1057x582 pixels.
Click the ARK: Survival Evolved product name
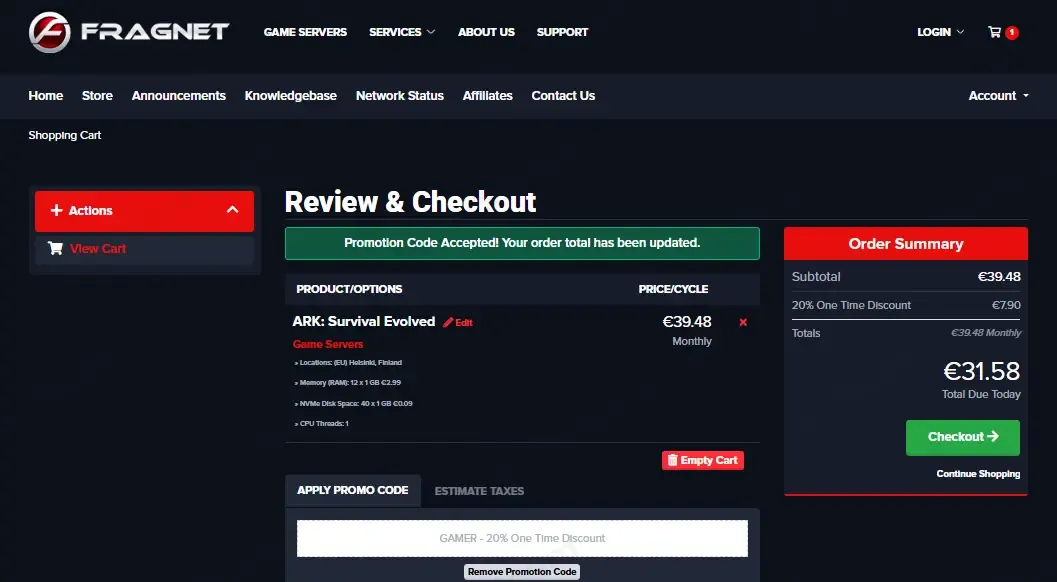point(364,322)
